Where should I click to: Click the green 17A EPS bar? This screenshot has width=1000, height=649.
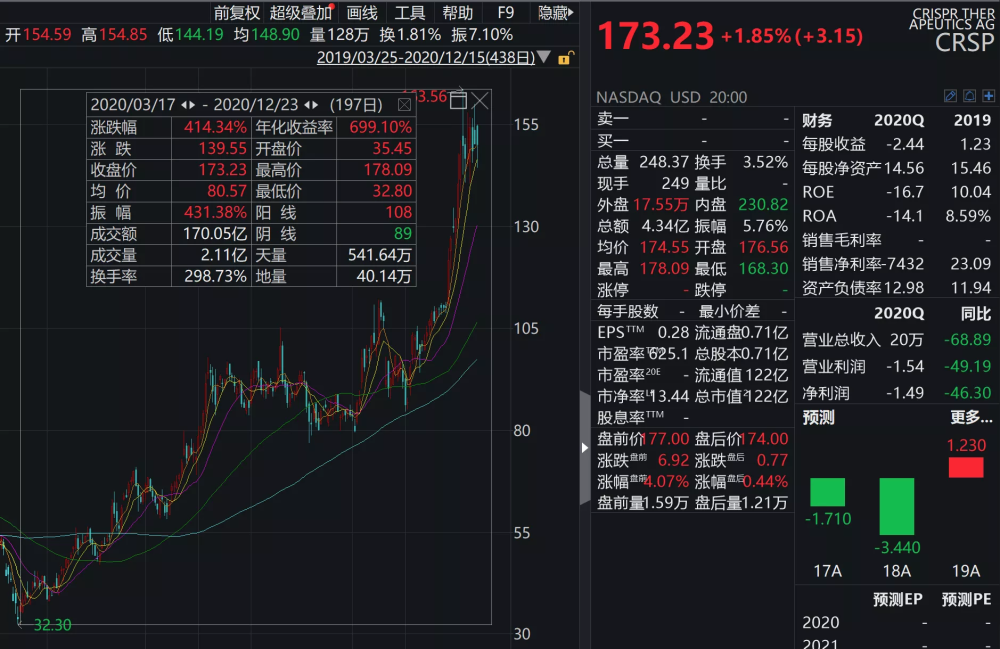[x=827, y=492]
